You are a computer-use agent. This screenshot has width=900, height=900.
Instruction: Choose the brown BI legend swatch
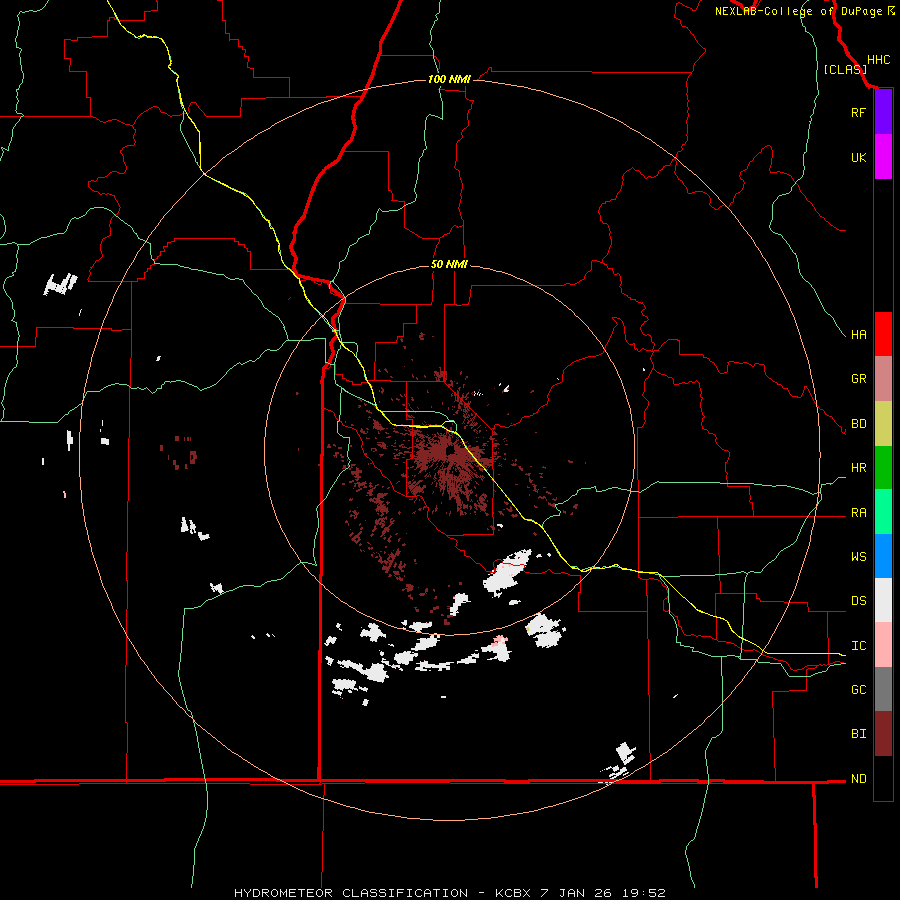point(883,734)
